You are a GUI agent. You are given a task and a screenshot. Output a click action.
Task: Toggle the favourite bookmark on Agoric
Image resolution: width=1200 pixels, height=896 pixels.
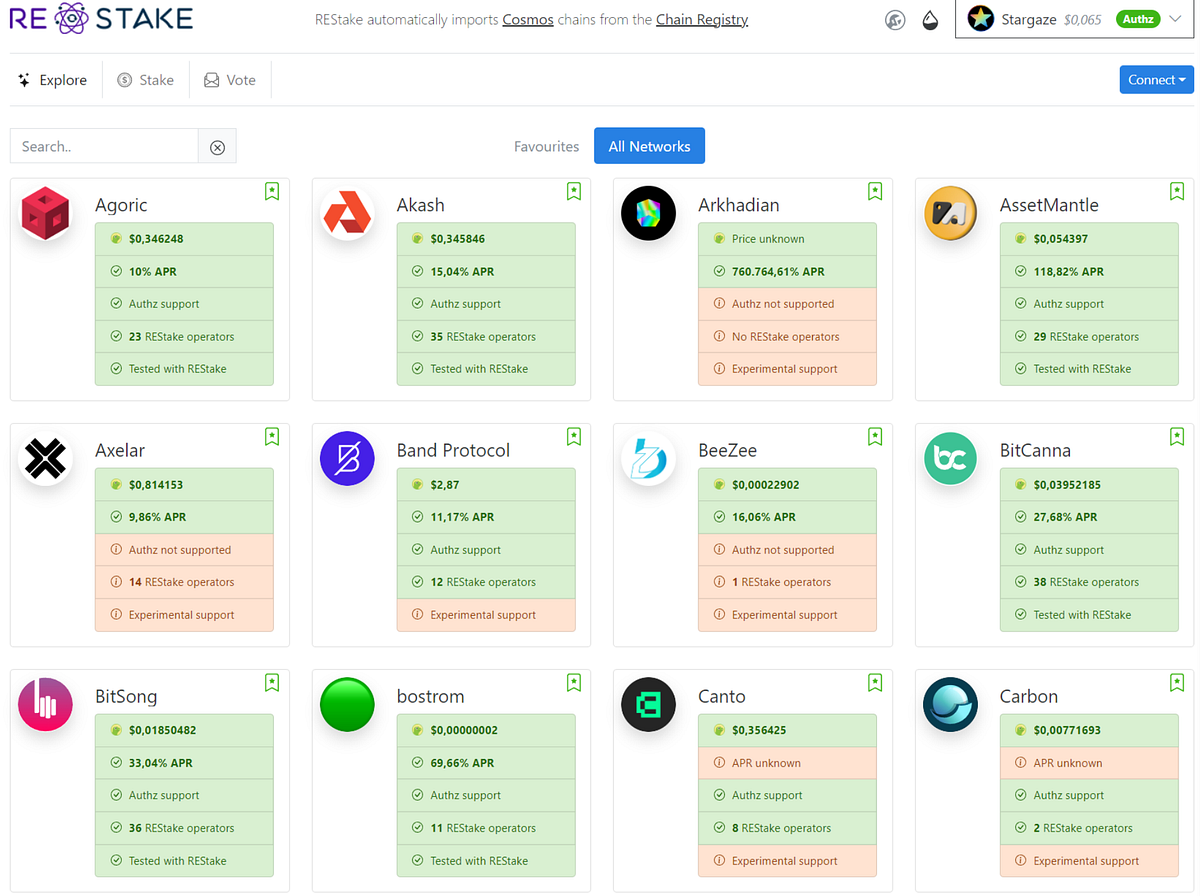[x=271, y=191]
